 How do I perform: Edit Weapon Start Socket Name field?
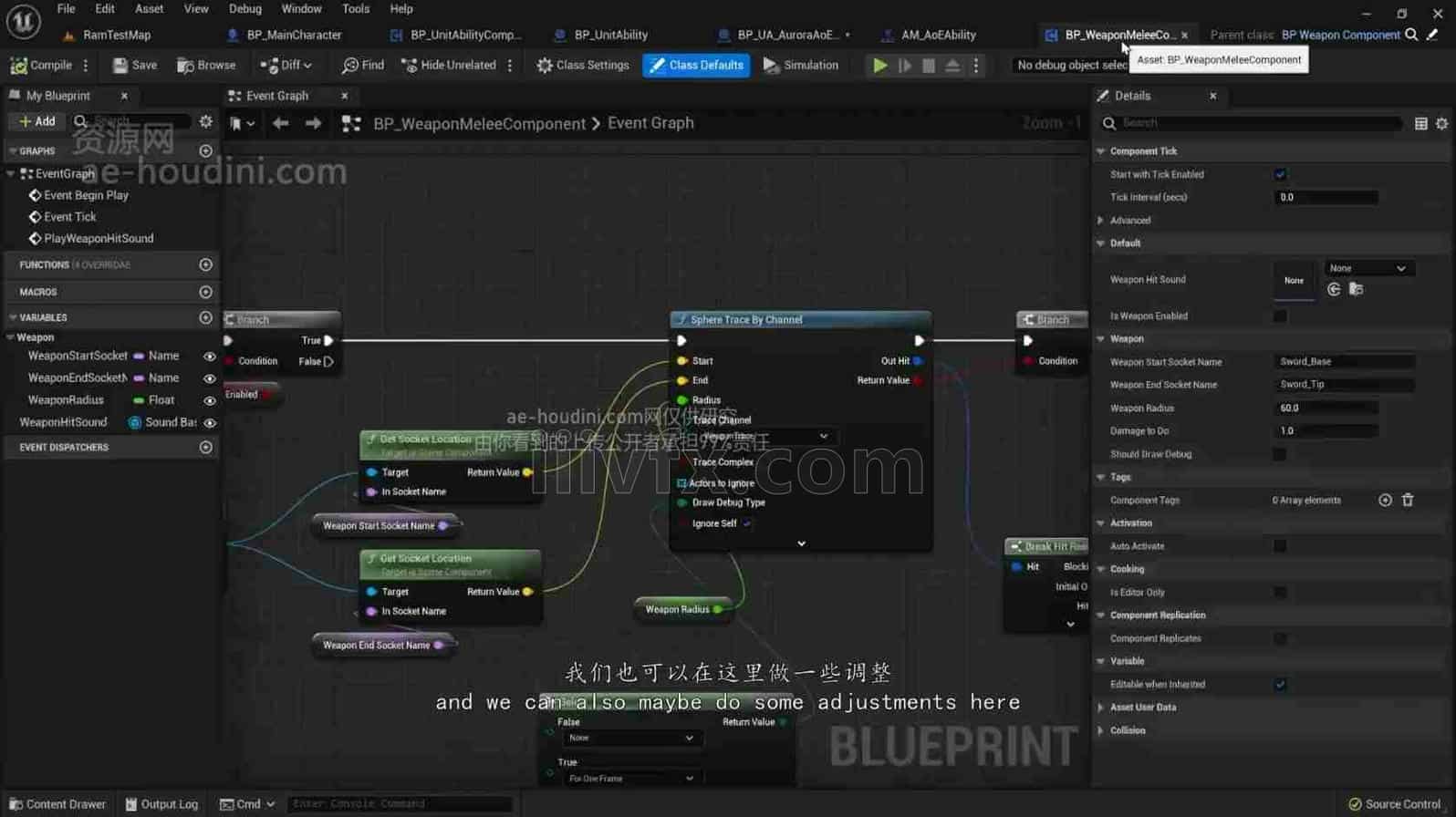coord(1345,361)
